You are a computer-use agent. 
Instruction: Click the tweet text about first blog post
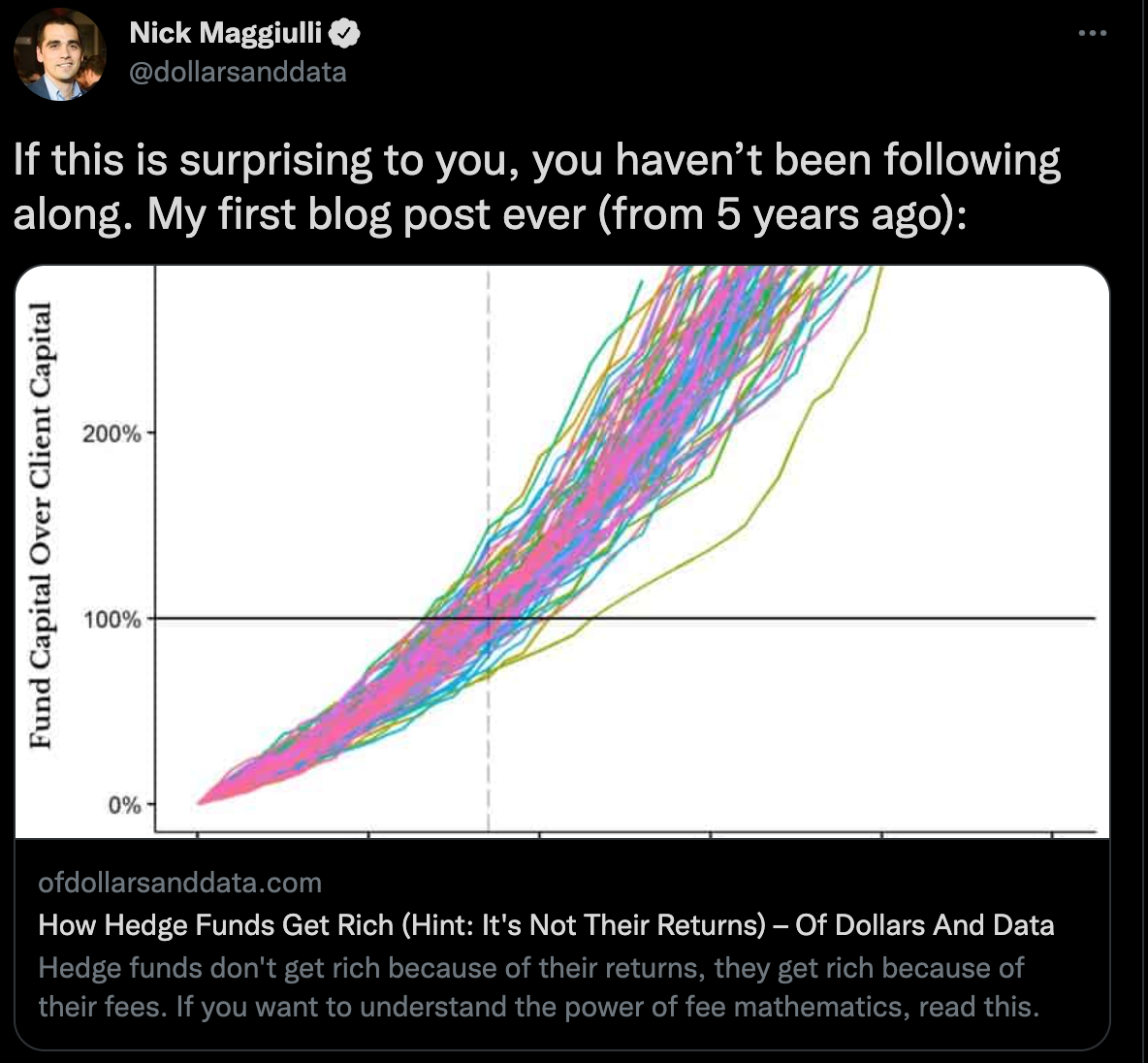(x=536, y=187)
